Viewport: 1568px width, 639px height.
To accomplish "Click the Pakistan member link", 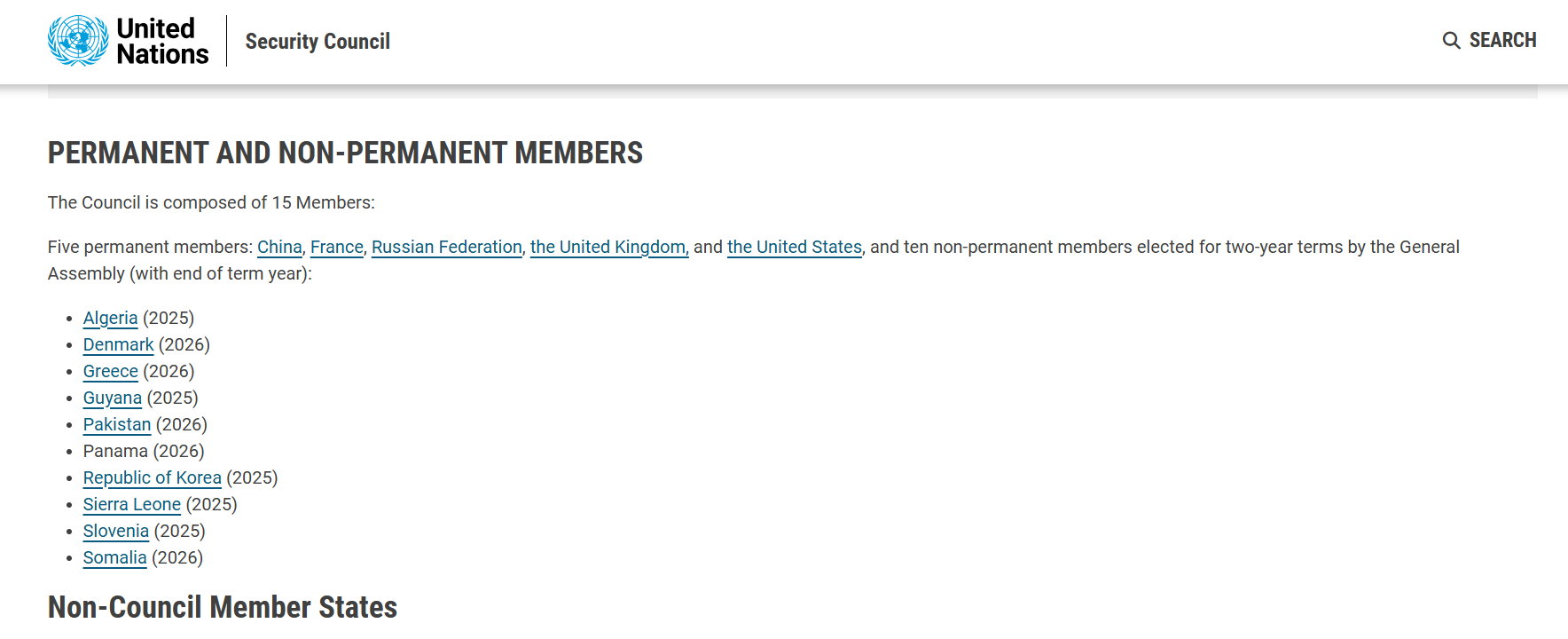I will coord(117,424).
